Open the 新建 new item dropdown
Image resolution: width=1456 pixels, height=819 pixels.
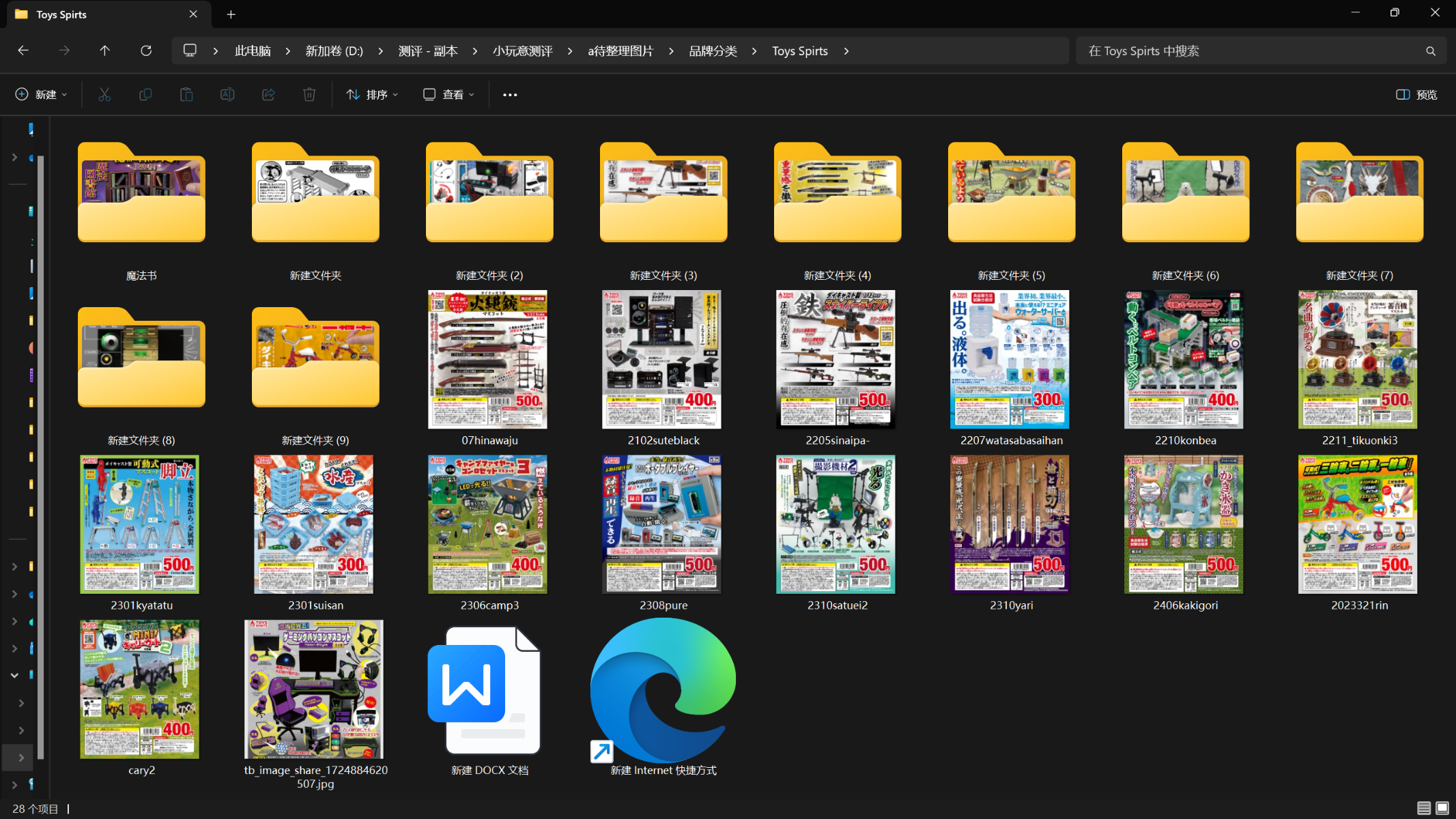pyautogui.click(x=42, y=94)
